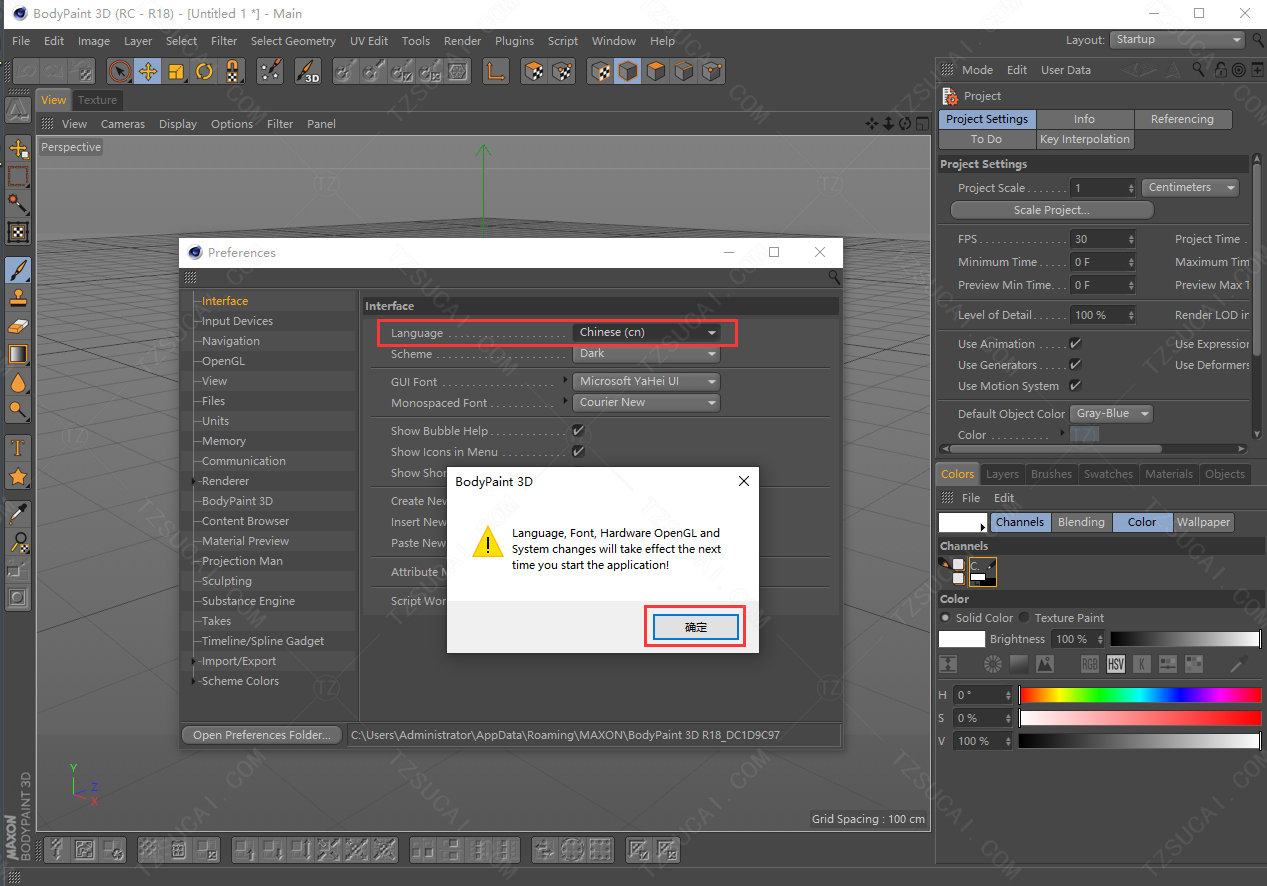Select the star Shape tool
1267x886 pixels.
point(18,477)
